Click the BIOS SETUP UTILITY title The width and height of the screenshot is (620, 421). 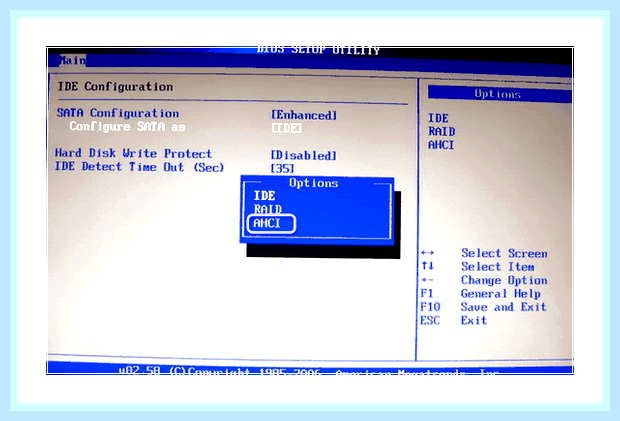pos(318,50)
